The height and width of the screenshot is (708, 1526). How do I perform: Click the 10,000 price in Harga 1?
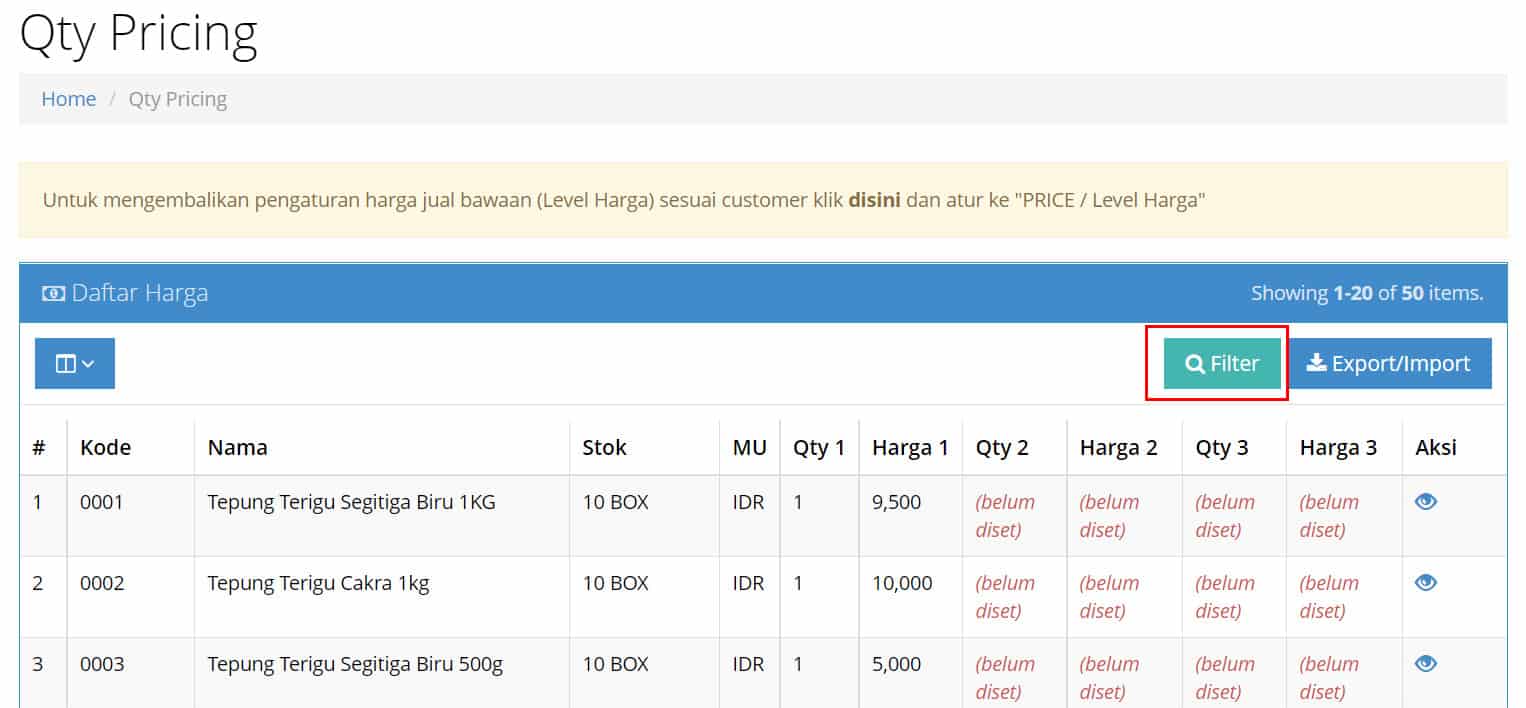coord(902,583)
